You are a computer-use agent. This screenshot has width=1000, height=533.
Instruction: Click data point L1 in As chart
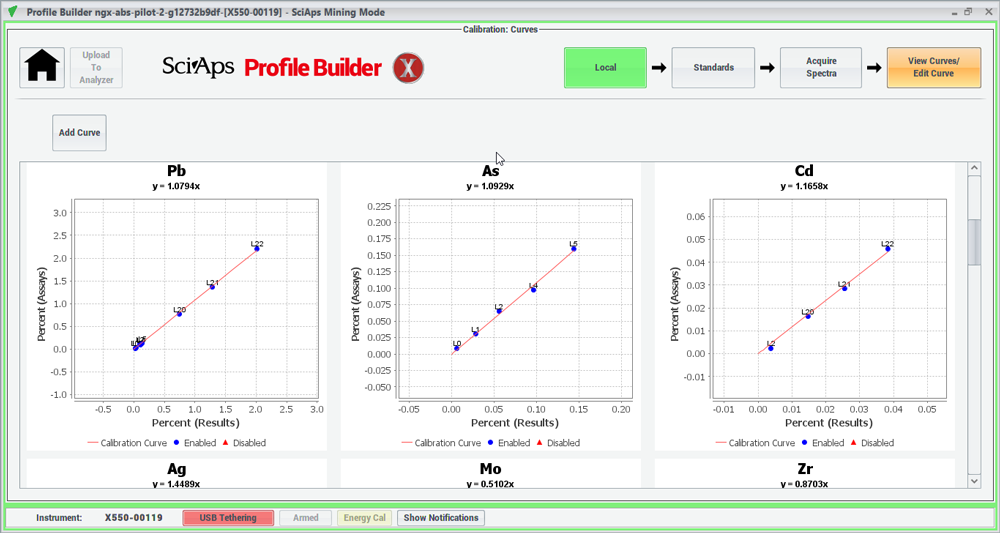pos(476,334)
